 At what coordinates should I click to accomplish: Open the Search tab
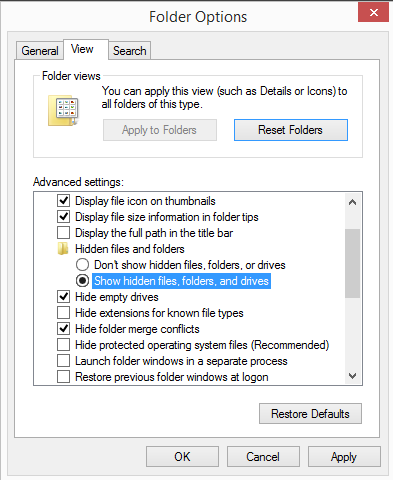[x=130, y=51]
